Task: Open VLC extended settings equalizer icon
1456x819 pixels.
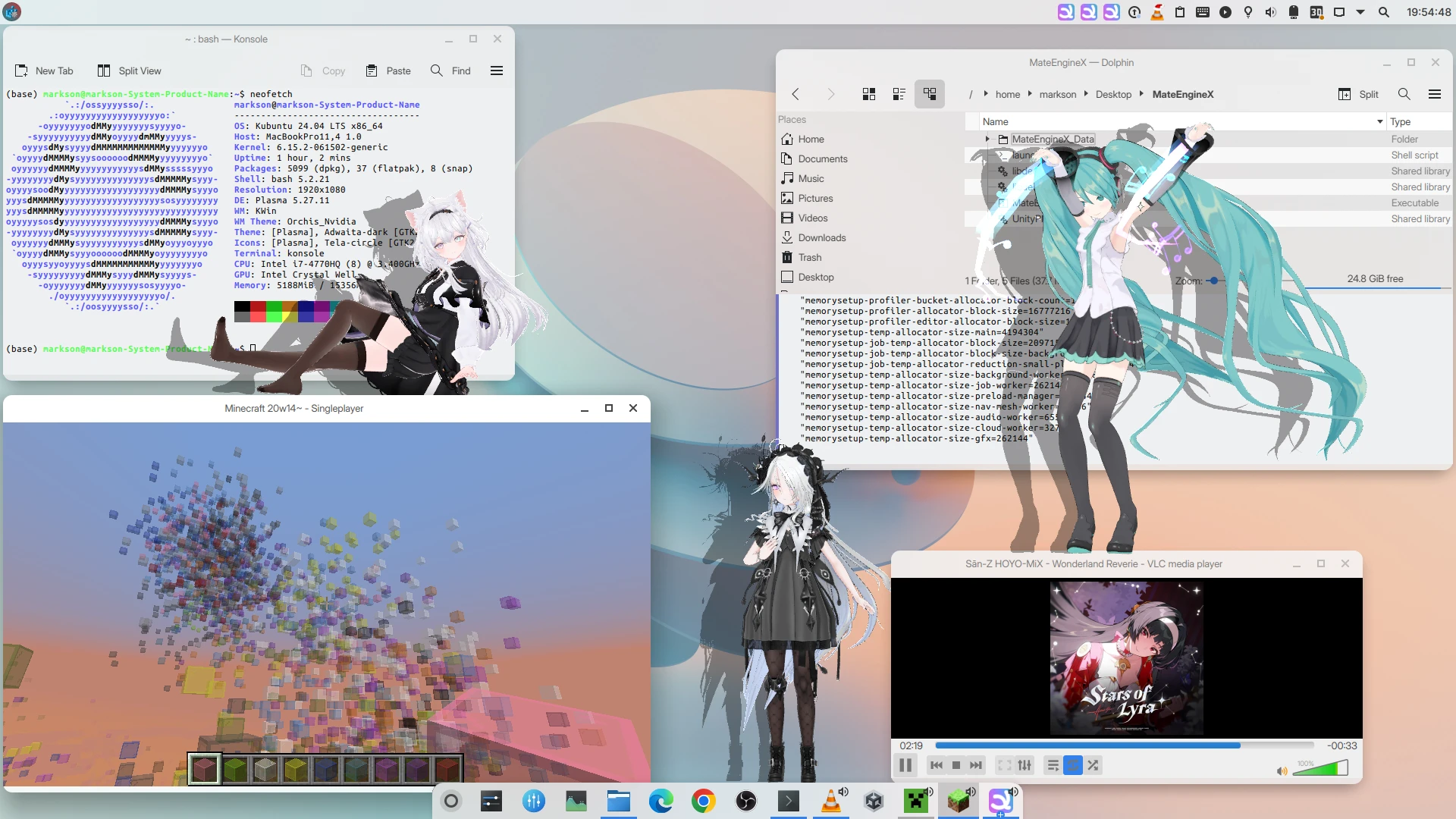Action: click(x=1025, y=765)
